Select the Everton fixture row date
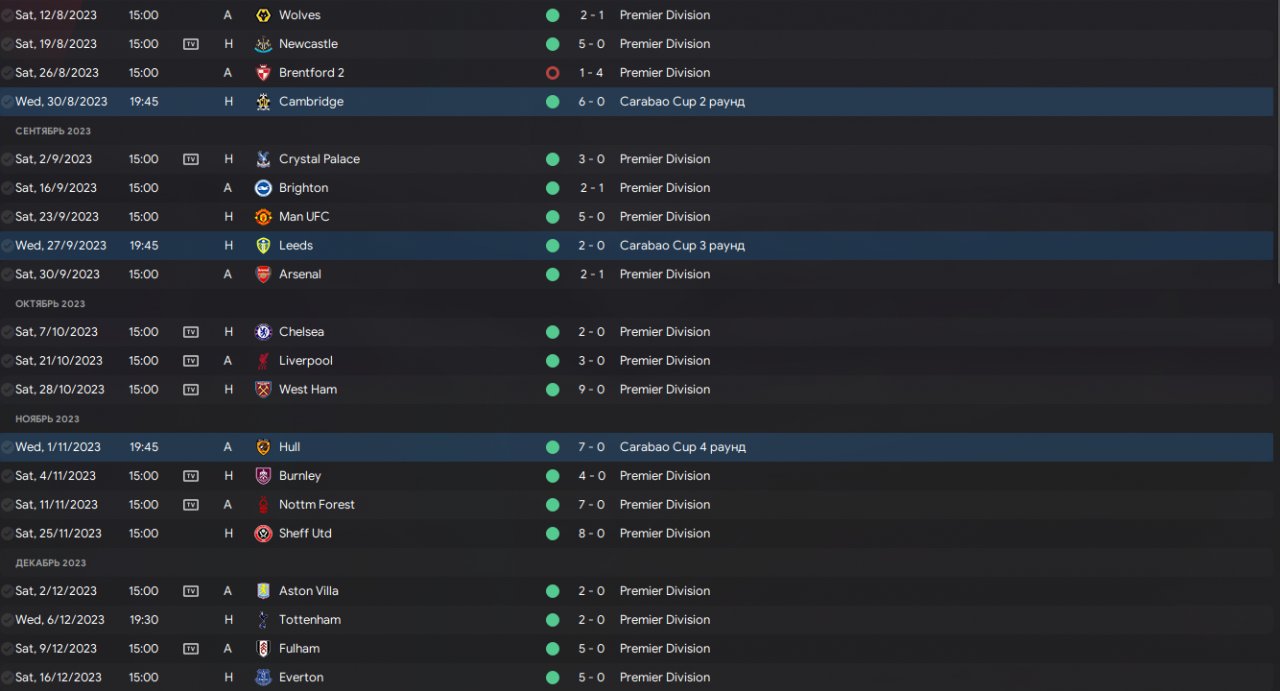This screenshot has height=691, width=1280. click(x=58, y=677)
